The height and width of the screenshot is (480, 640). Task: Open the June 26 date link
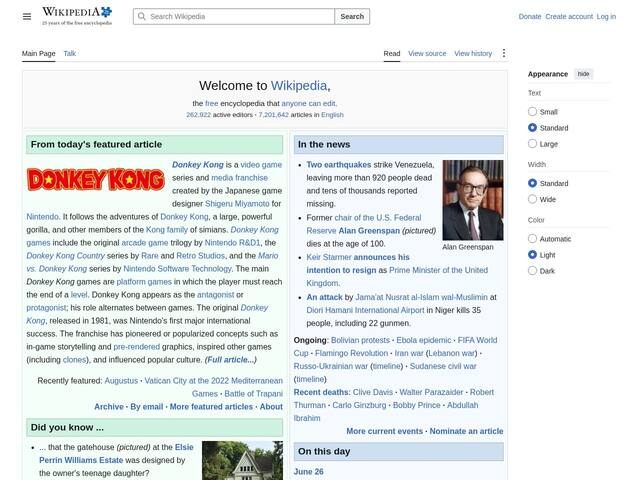click(x=309, y=471)
